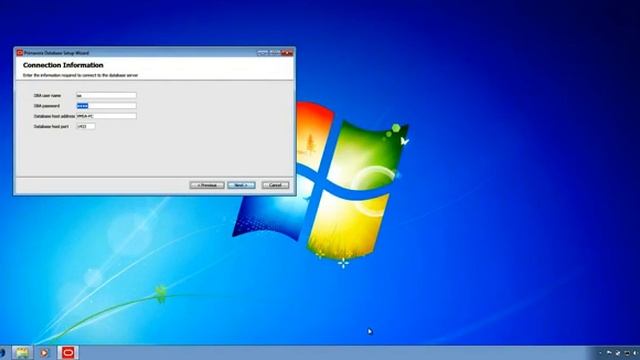
Task: Click into the DBA password field
Action: [107, 106]
